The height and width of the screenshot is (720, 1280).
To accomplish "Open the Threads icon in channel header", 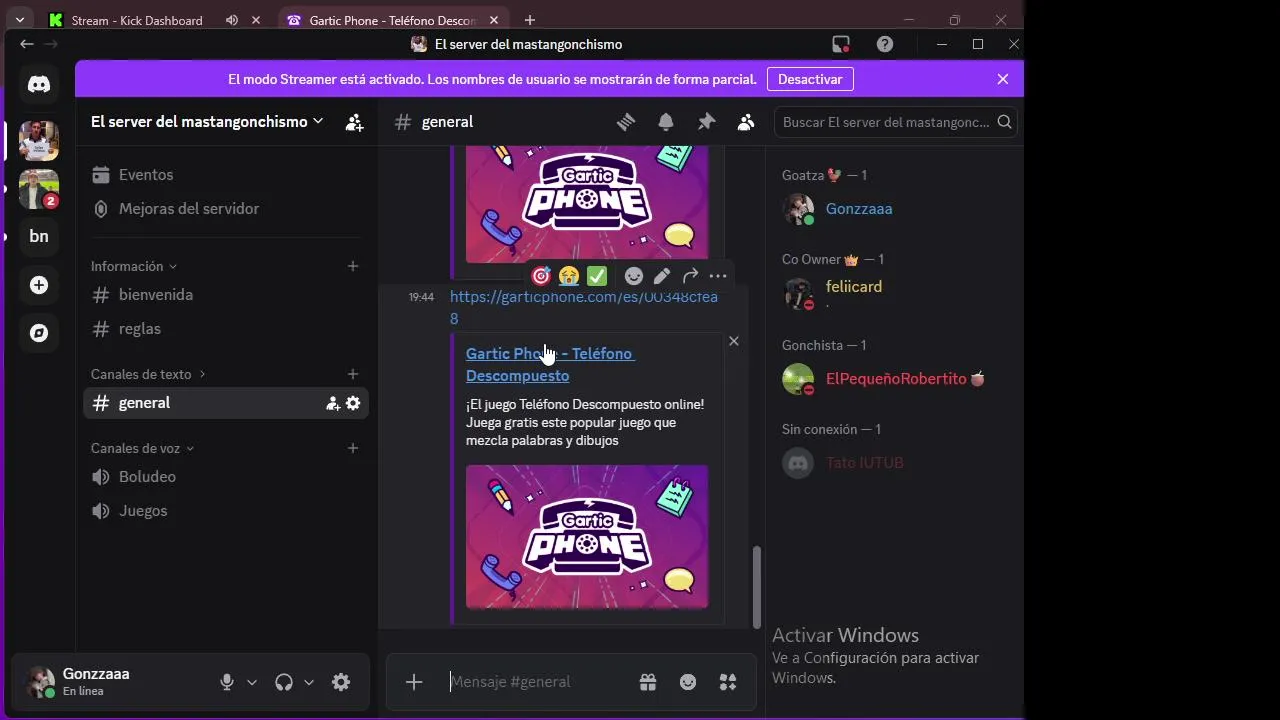I will pos(626,122).
